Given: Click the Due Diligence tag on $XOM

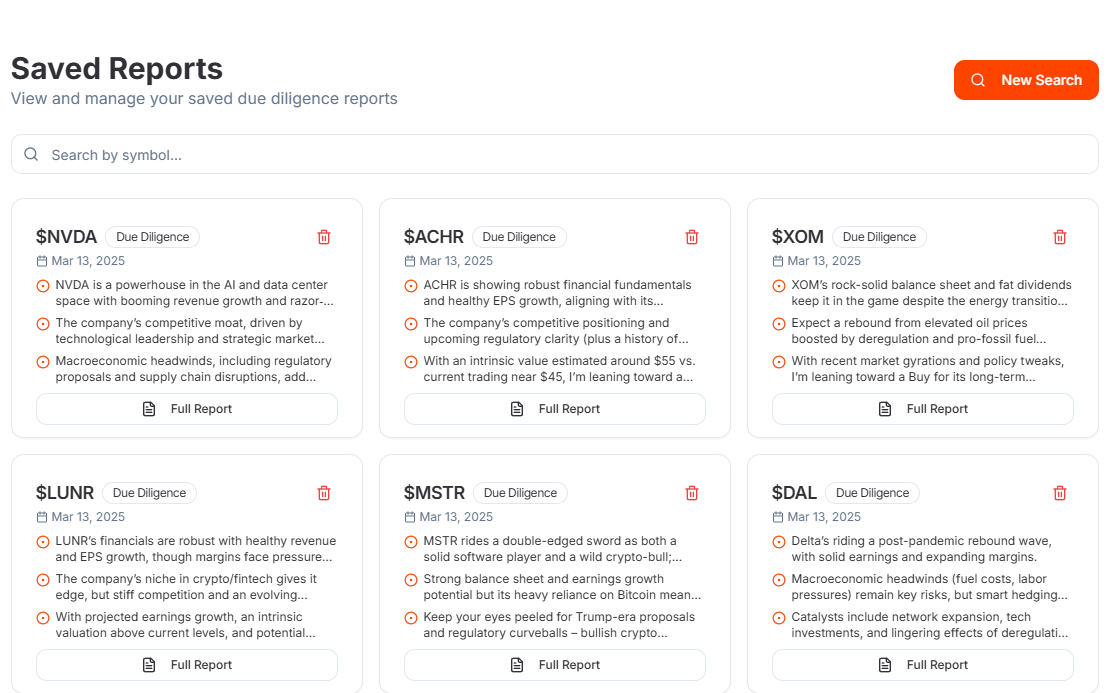Looking at the screenshot, I should tap(879, 237).
